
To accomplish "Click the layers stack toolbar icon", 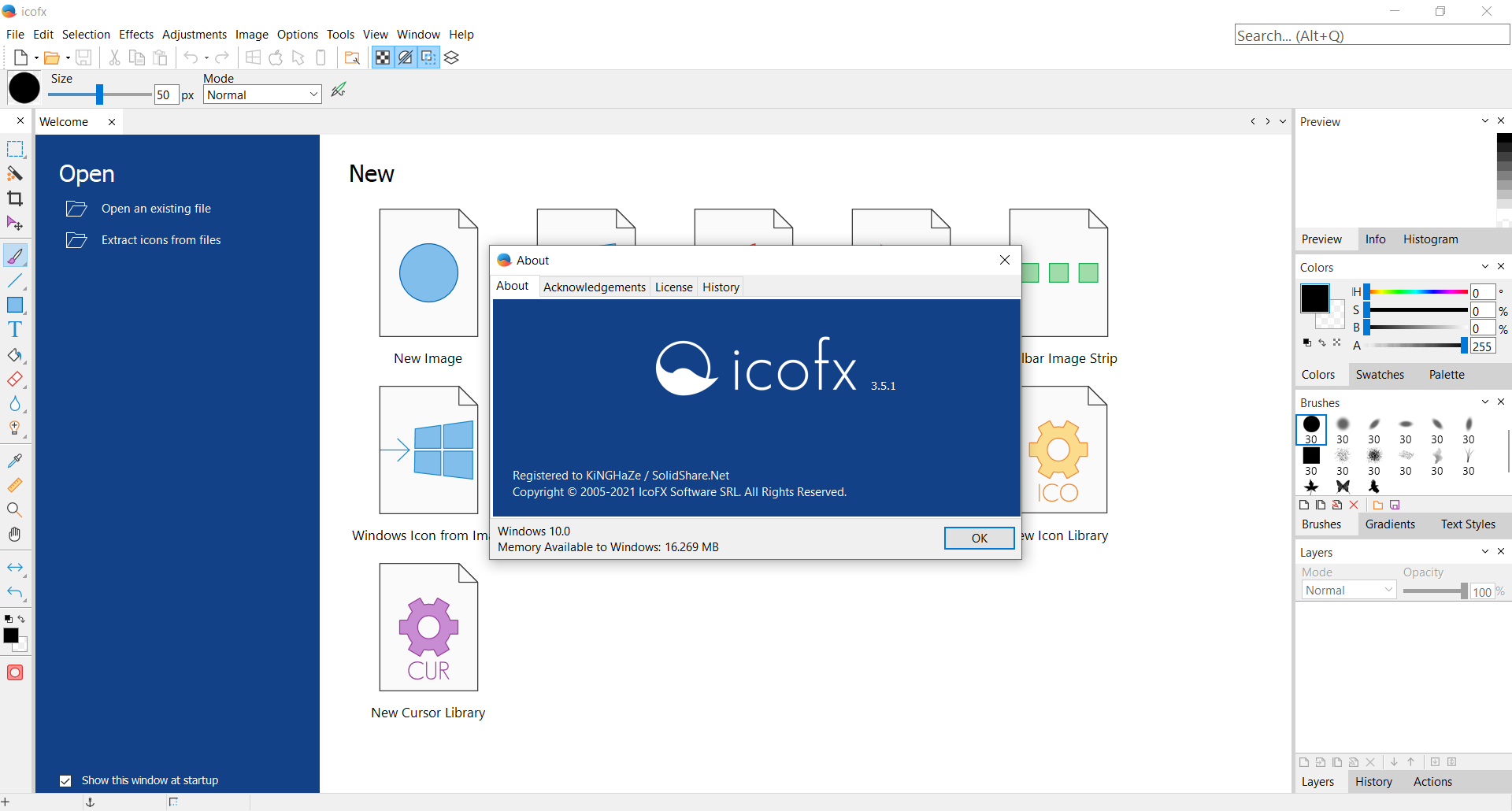I will click(x=451, y=57).
